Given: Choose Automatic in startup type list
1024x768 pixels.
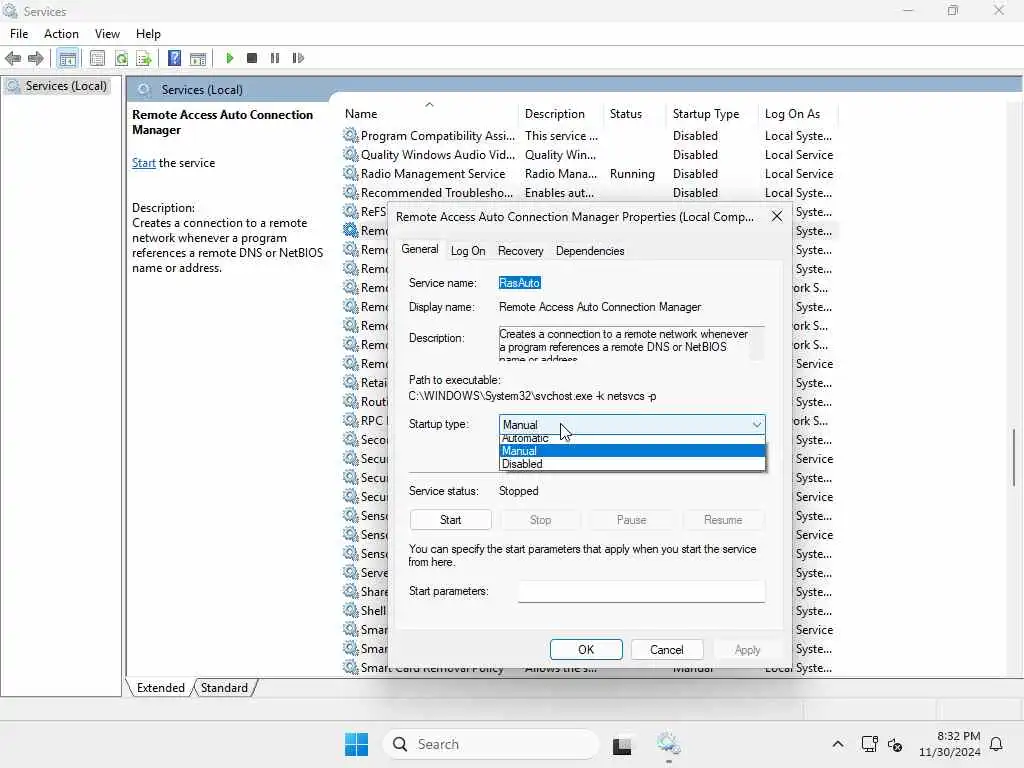Looking at the screenshot, I should coord(632,439).
